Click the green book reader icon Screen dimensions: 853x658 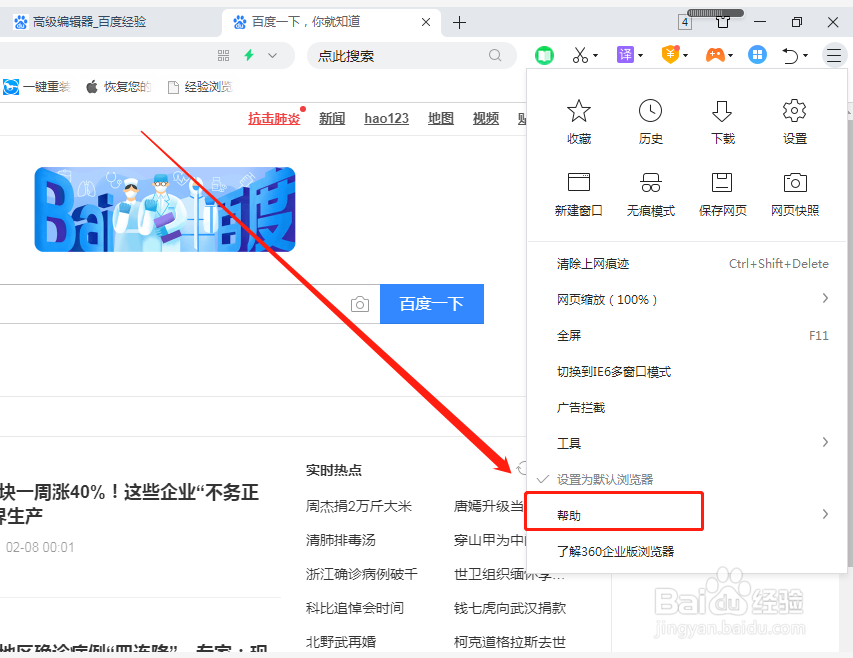(544, 55)
